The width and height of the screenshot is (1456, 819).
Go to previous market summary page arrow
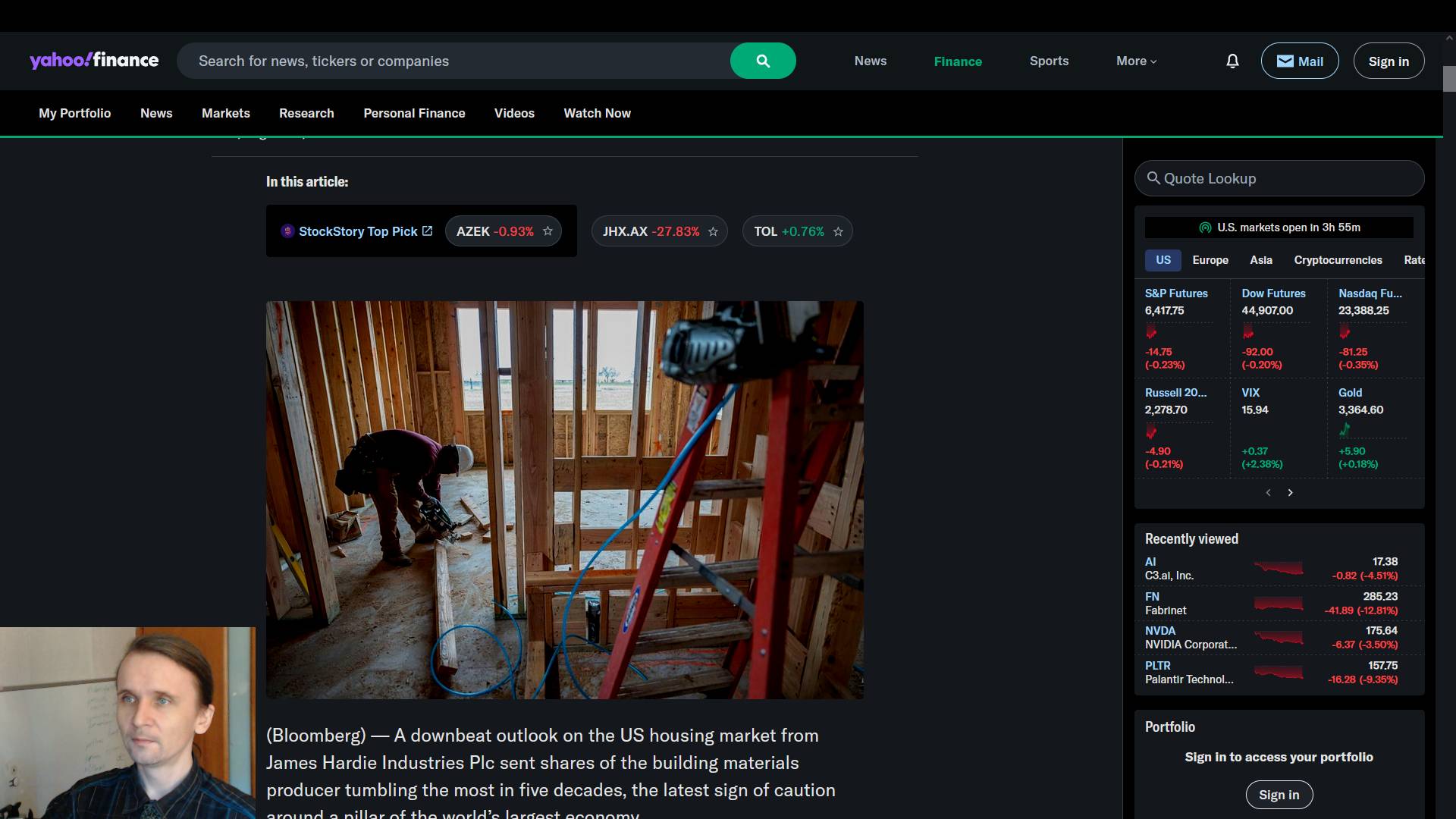click(1268, 493)
